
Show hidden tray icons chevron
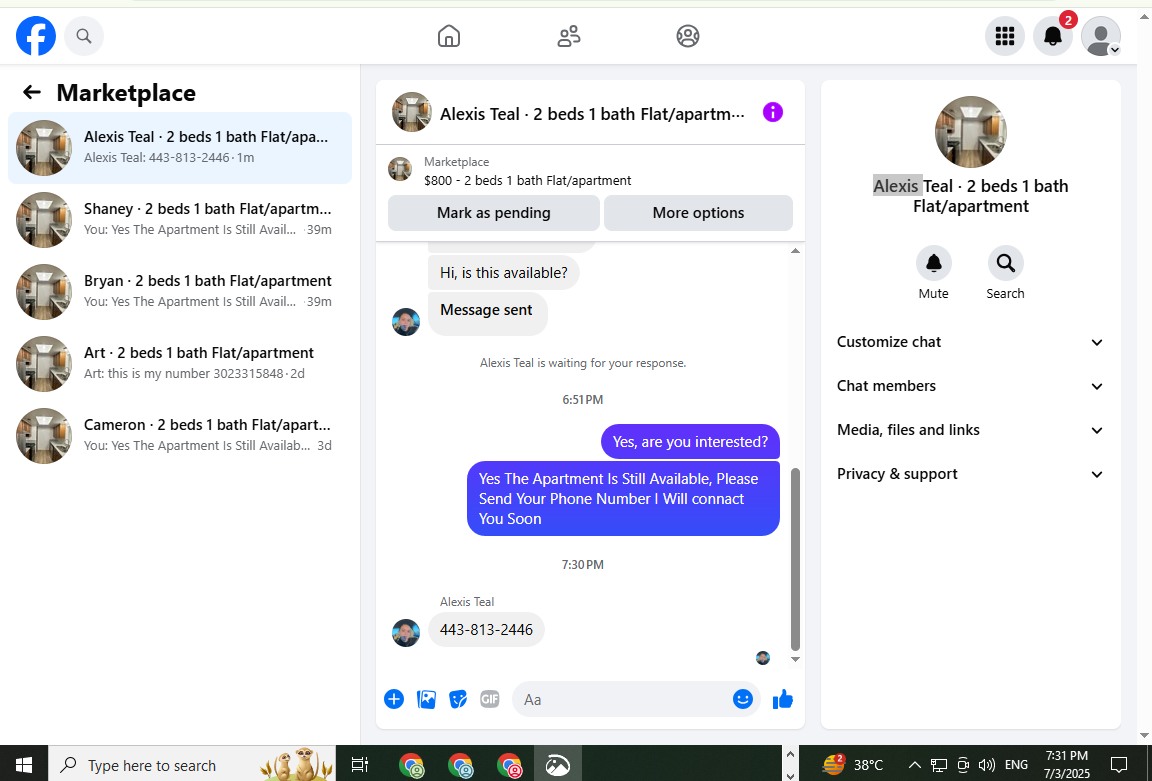[915, 765]
